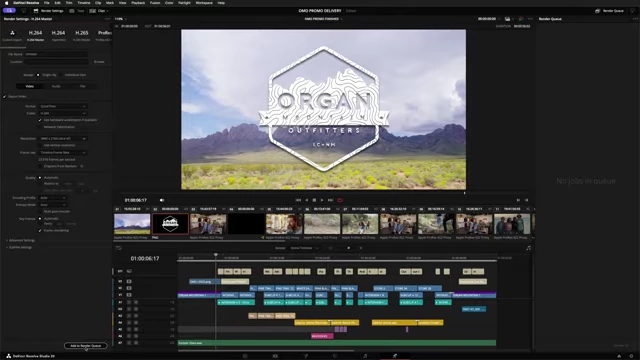Open the Render Settings panel options menu
640x360 pixels.
[107, 19]
